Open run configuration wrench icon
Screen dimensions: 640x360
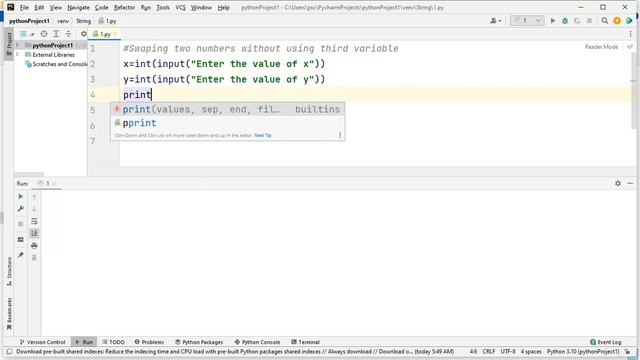click(x=20, y=209)
